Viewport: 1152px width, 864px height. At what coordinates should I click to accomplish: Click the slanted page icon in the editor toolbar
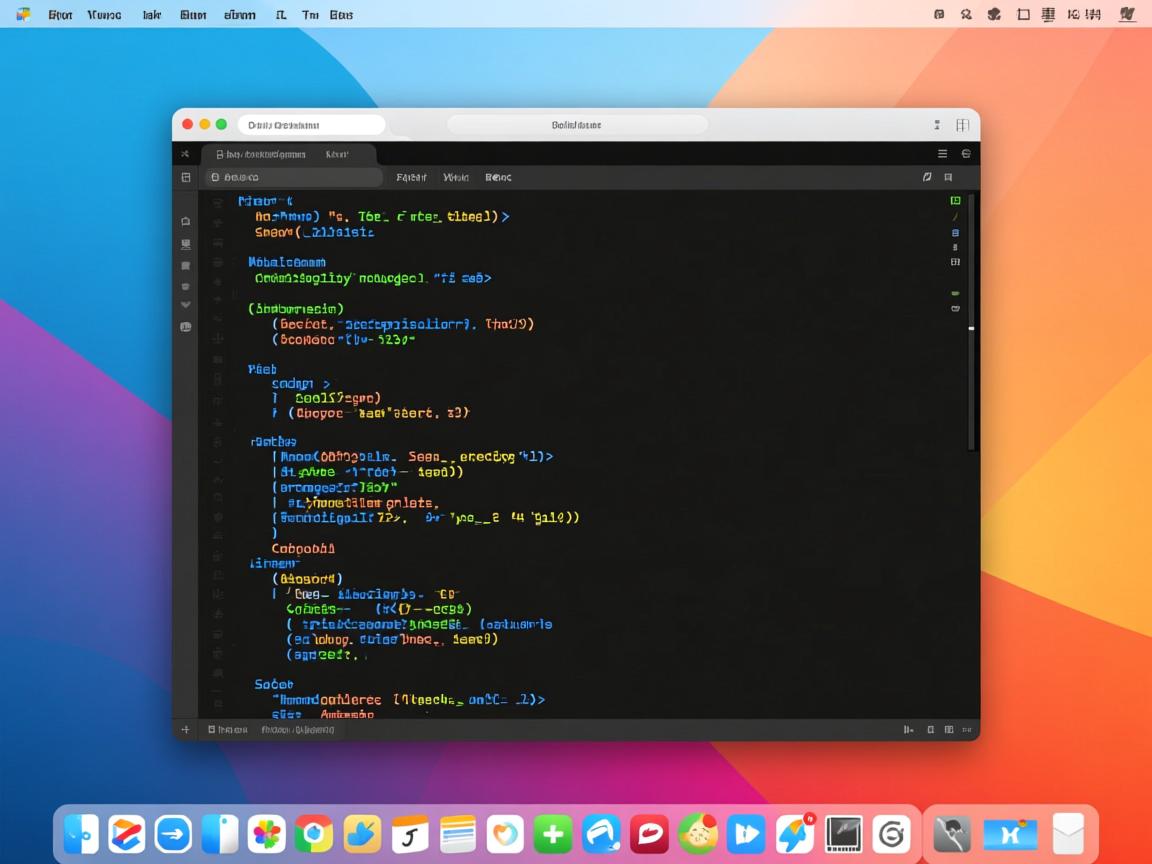click(x=927, y=177)
